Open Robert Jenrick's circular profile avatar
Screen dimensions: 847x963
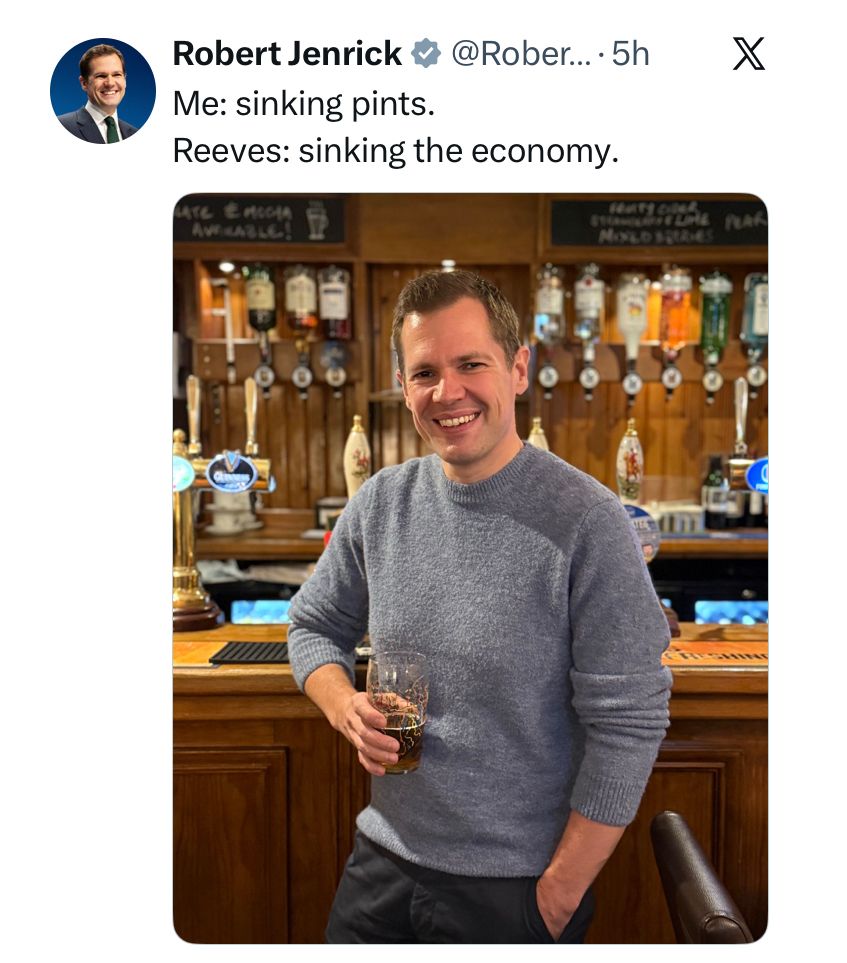[x=103, y=91]
